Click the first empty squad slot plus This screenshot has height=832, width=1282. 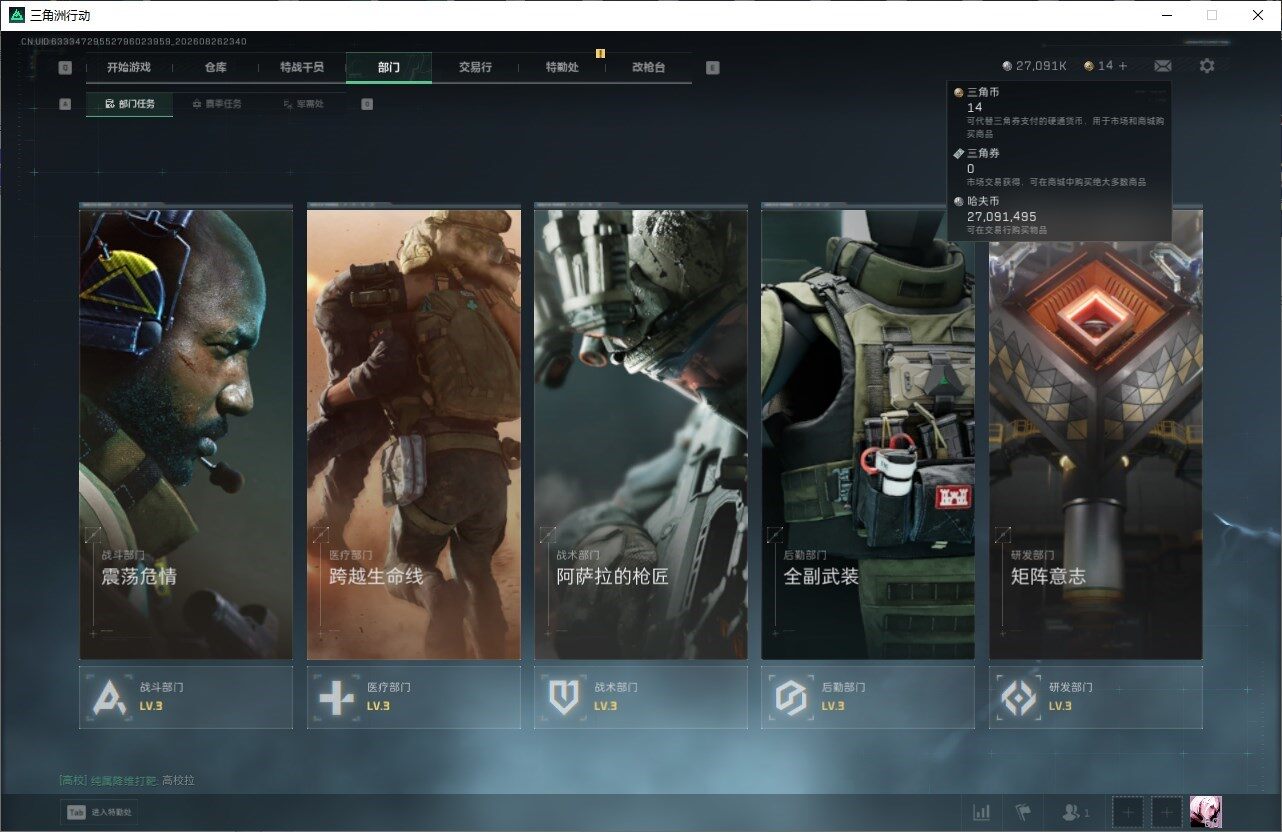(x=1128, y=812)
